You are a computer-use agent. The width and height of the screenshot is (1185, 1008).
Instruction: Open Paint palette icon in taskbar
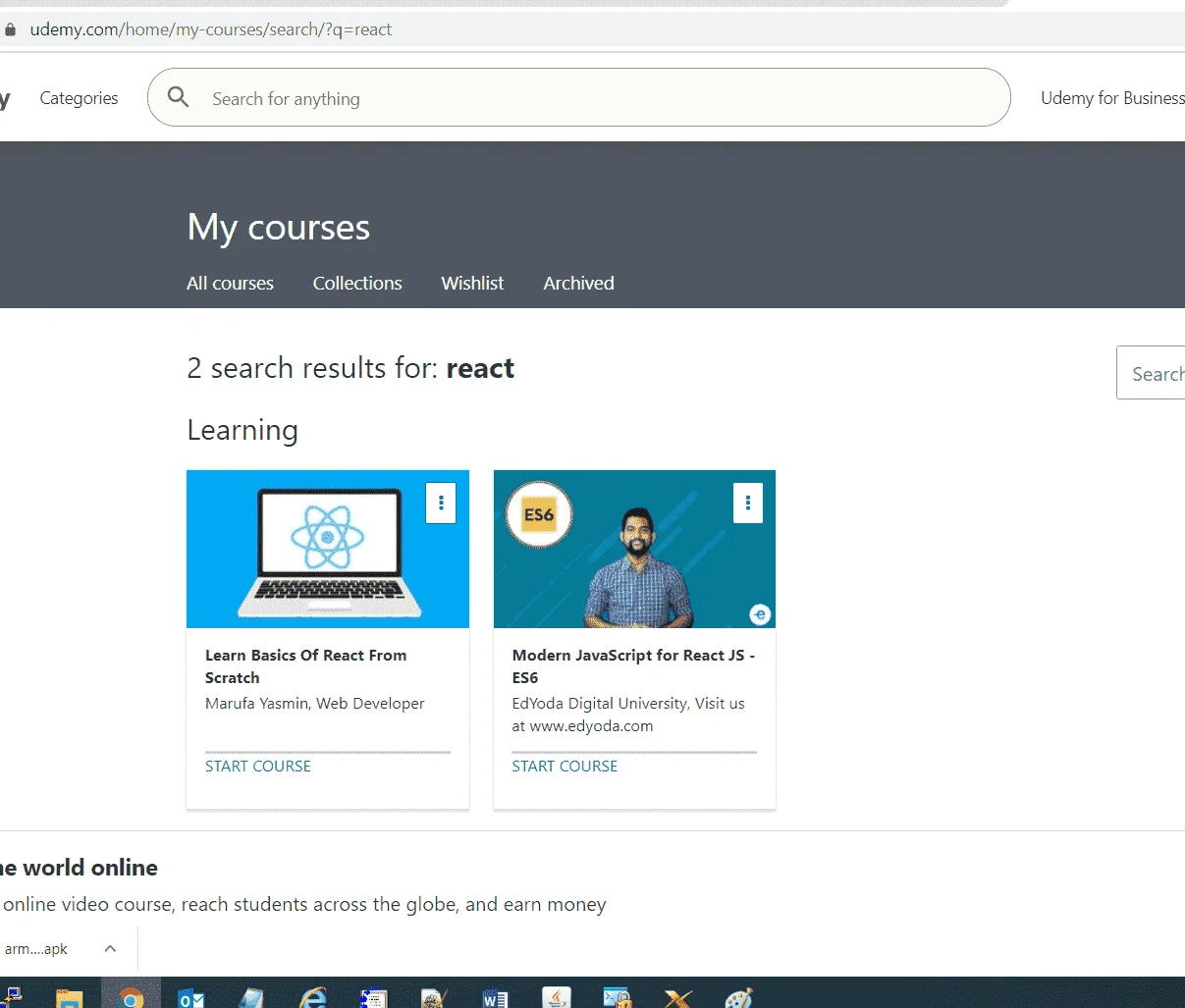coord(738,997)
